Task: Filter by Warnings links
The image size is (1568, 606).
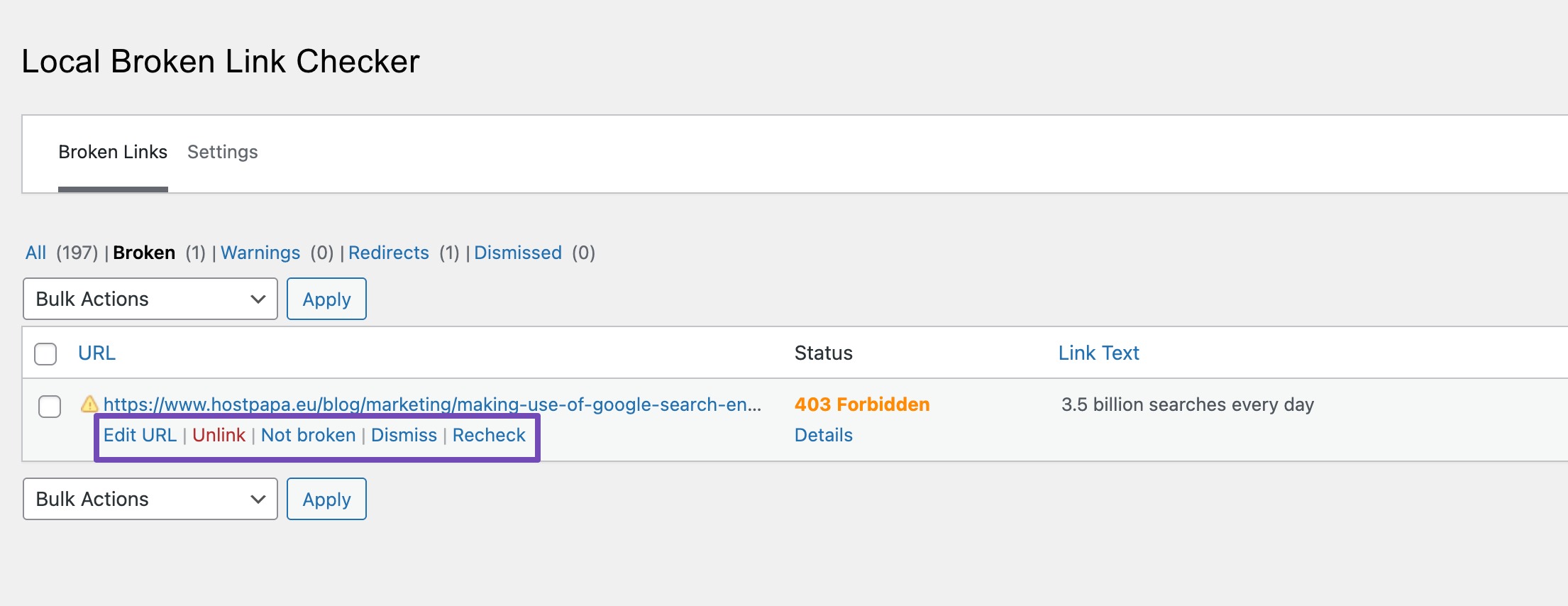Action: tap(260, 253)
